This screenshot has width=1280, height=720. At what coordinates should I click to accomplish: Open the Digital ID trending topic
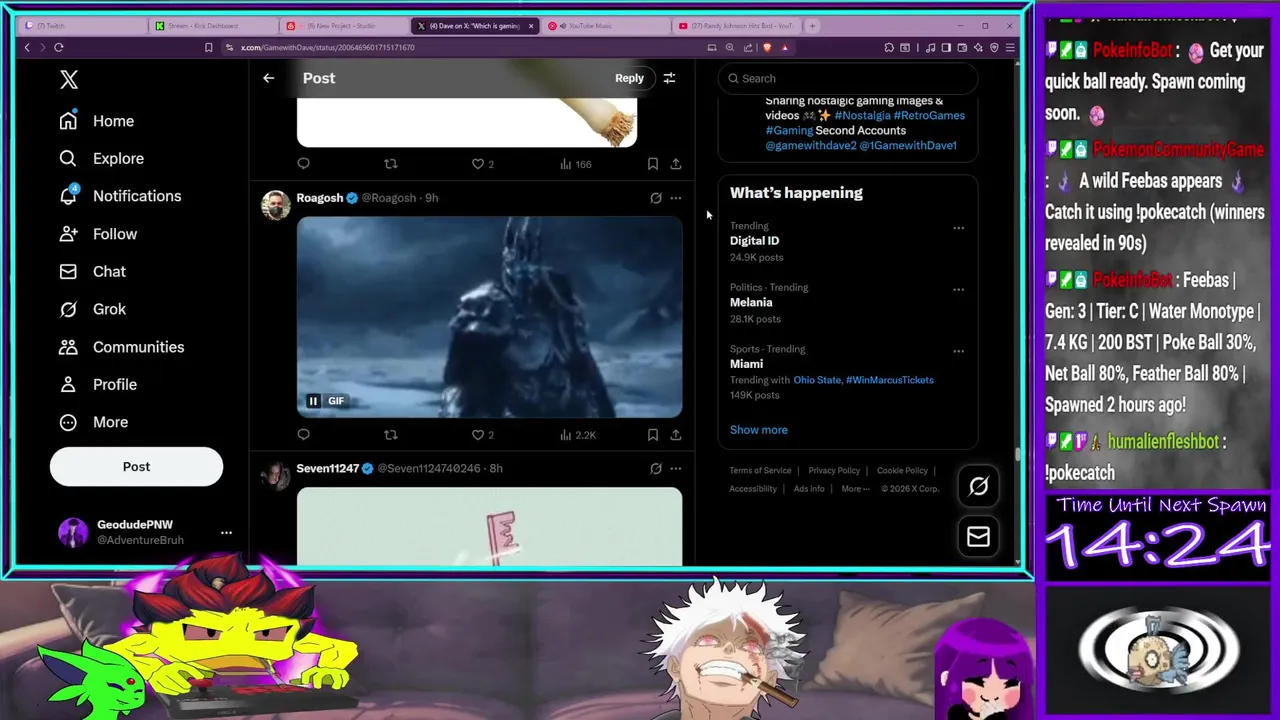pyautogui.click(x=754, y=241)
